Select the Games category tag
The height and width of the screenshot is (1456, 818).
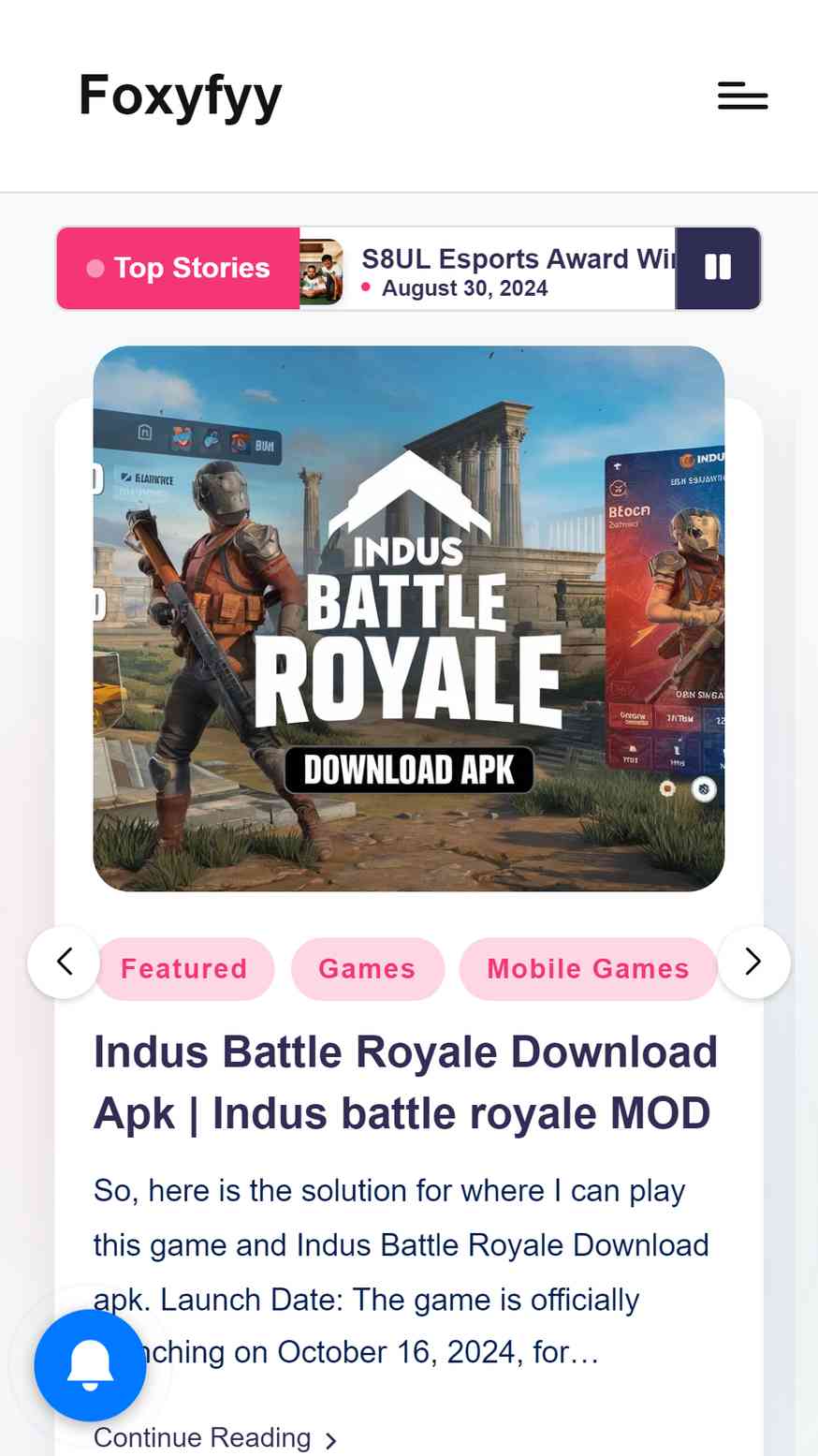click(367, 968)
